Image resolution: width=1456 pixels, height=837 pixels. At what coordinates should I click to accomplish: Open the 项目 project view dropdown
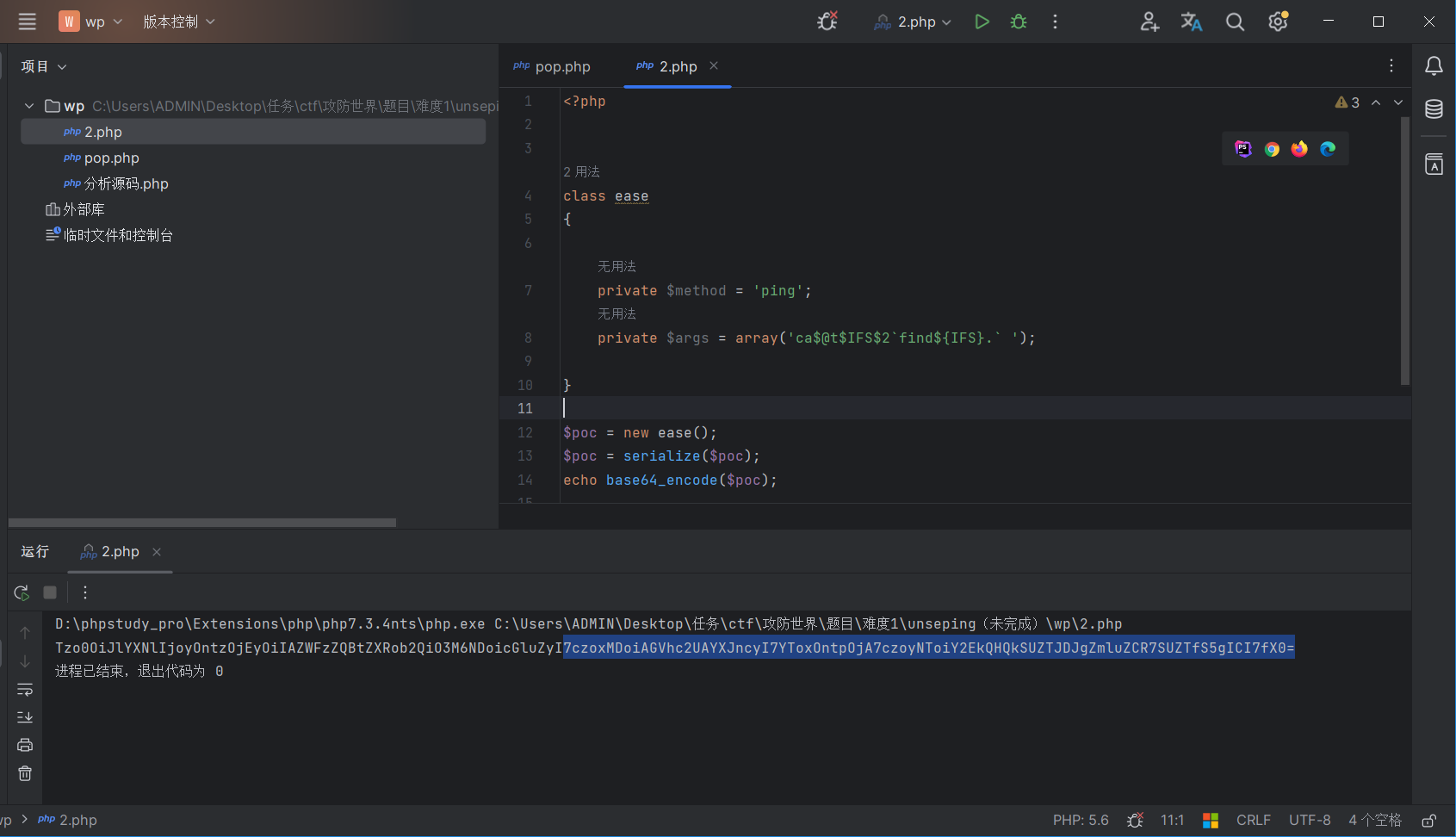pos(44,66)
